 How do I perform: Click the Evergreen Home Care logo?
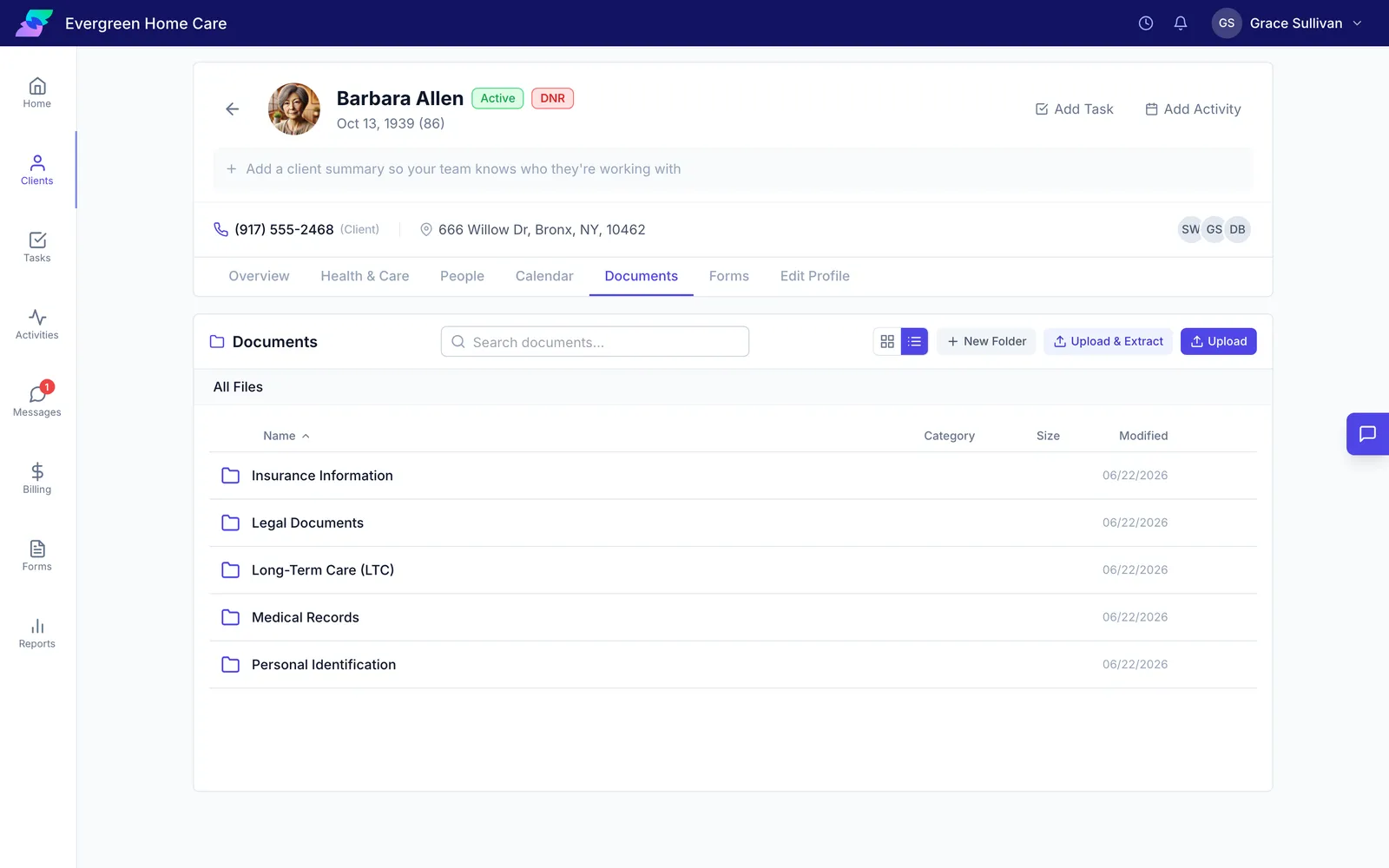(34, 23)
